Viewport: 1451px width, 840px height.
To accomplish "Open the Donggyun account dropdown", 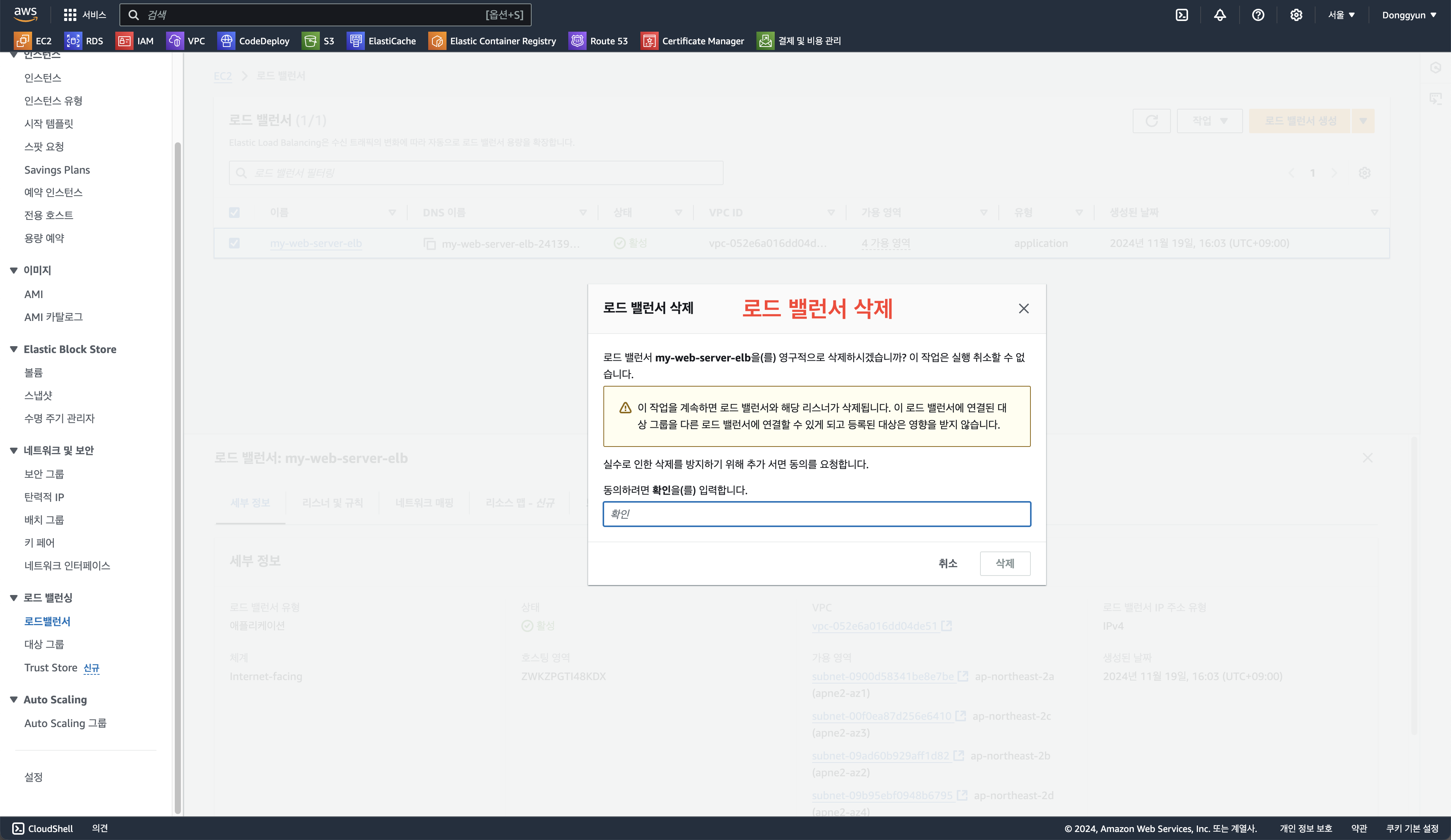I will [1408, 15].
